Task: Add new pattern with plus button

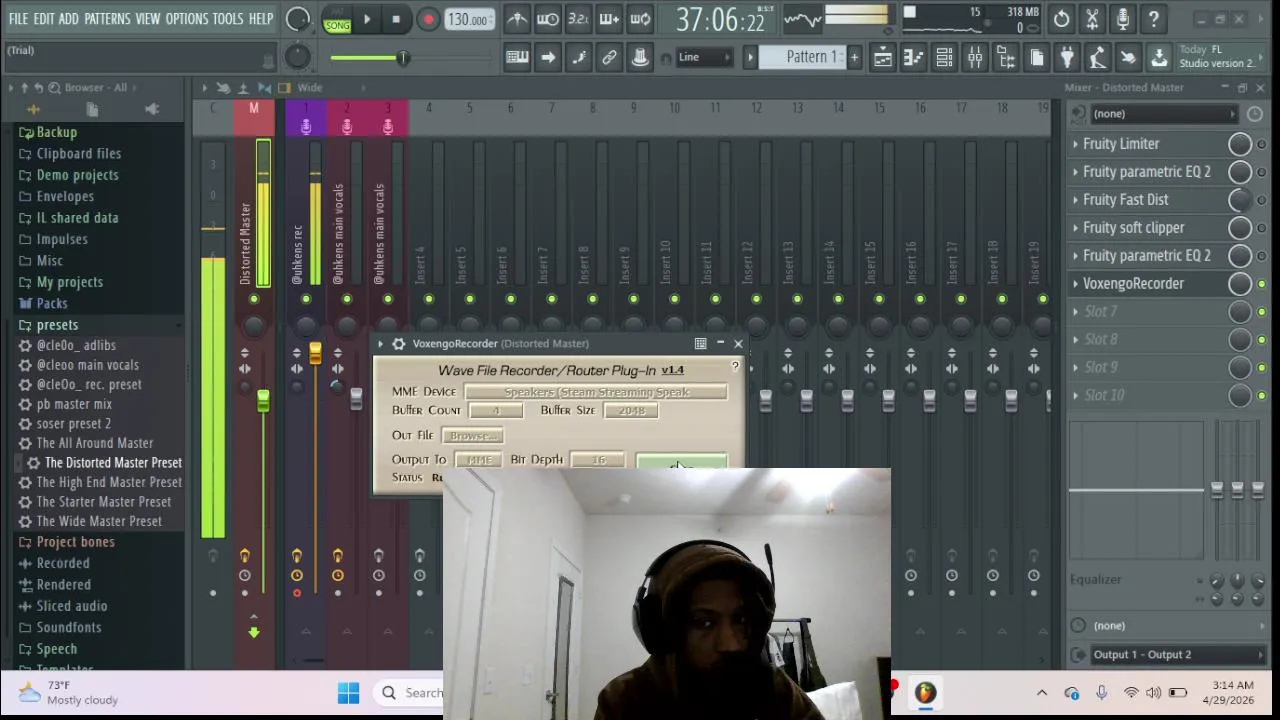Action: [x=854, y=57]
